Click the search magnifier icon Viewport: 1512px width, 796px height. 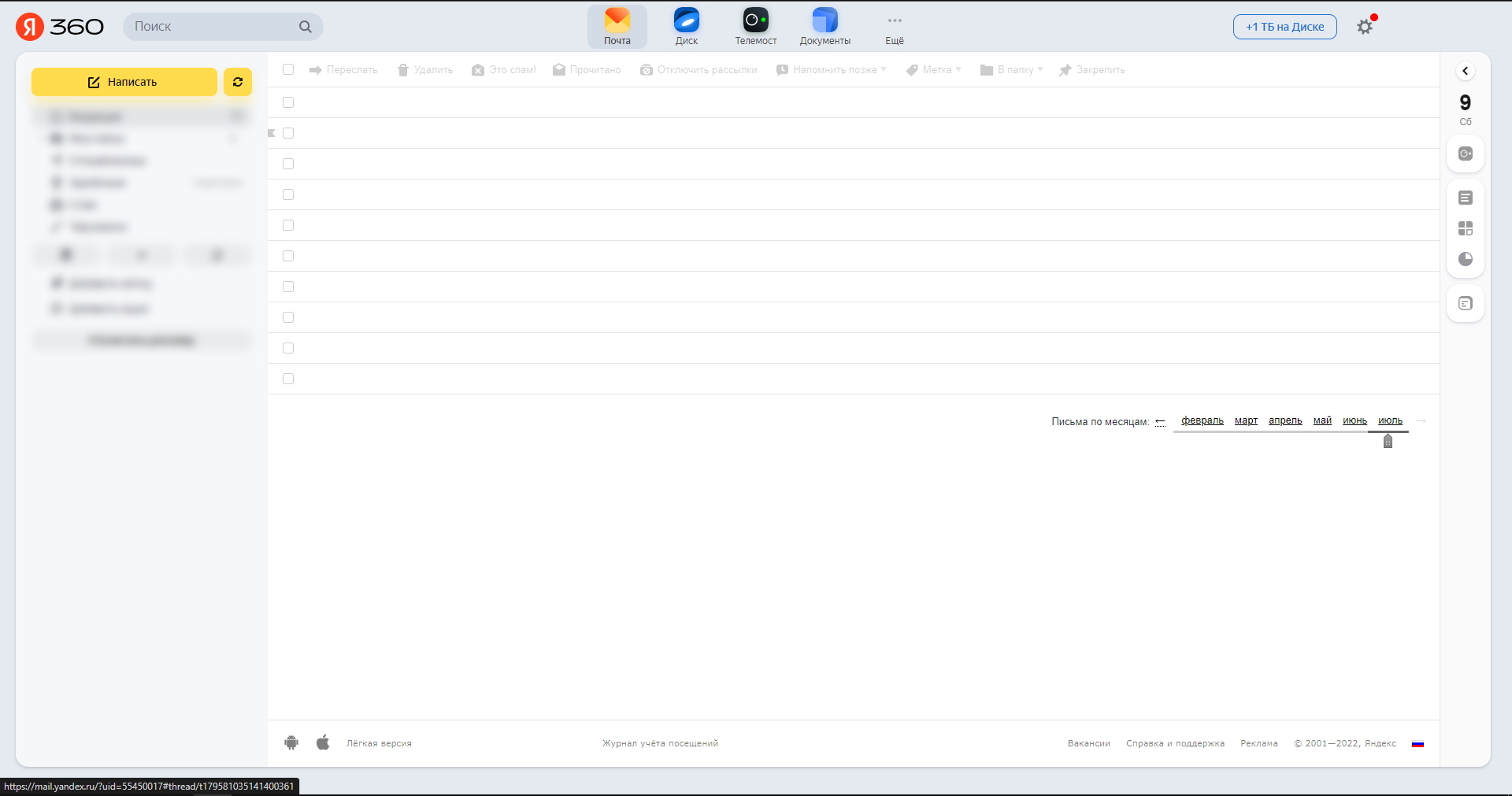(x=306, y=27)
